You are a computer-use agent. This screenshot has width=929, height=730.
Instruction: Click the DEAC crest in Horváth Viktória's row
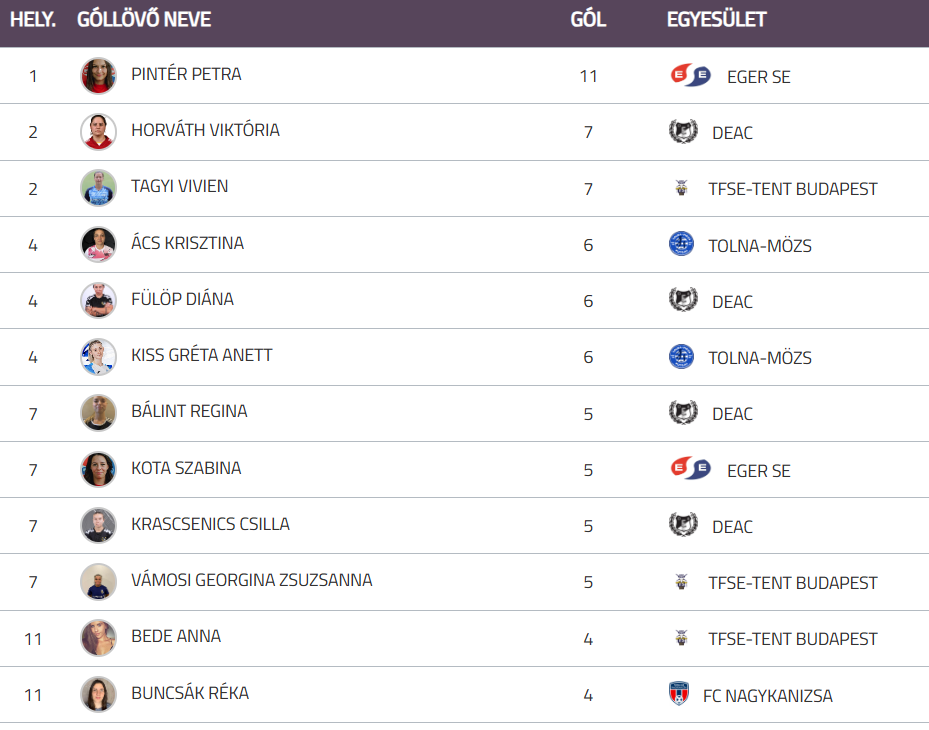pos(682,132)
